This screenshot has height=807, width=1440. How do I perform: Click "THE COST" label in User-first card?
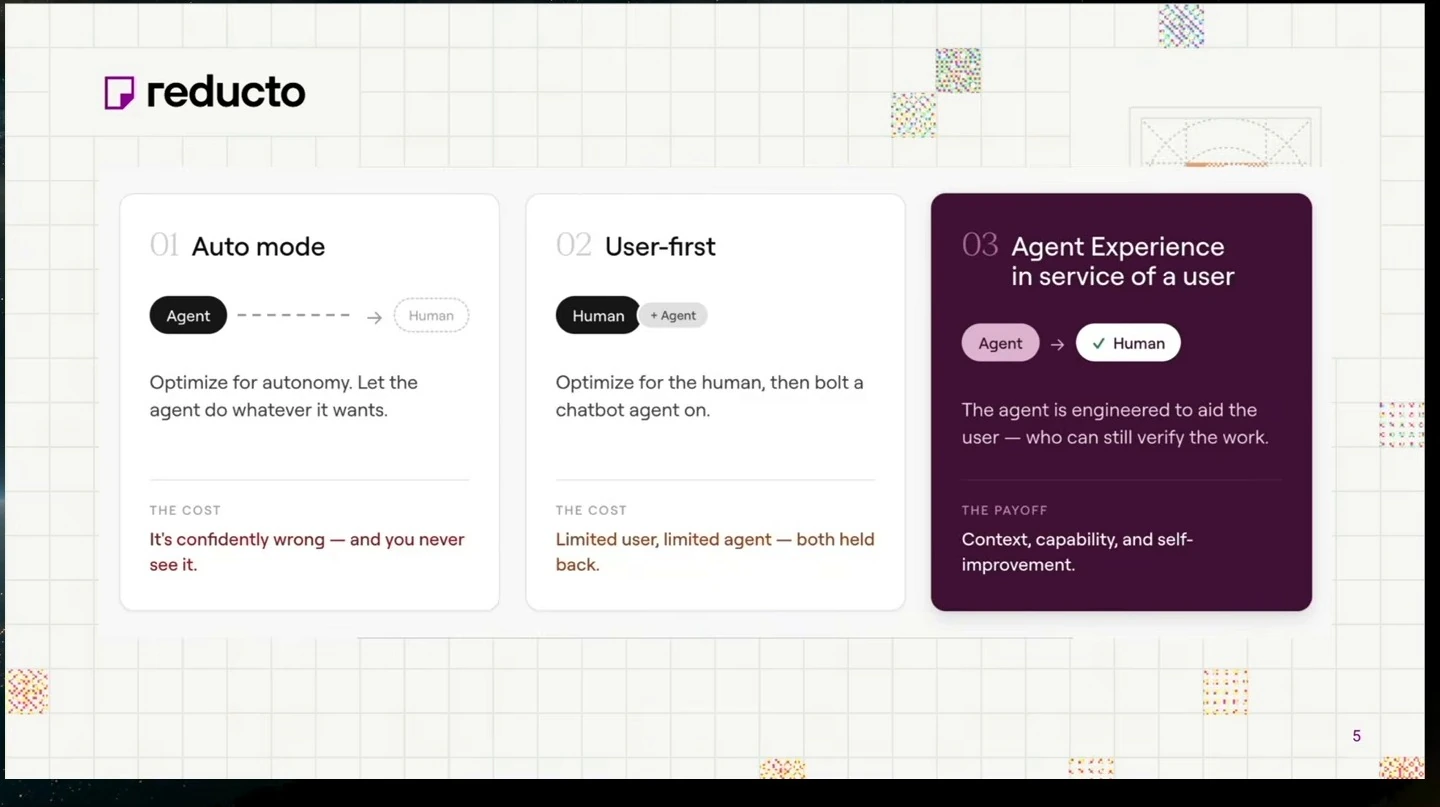coord(591,511)
